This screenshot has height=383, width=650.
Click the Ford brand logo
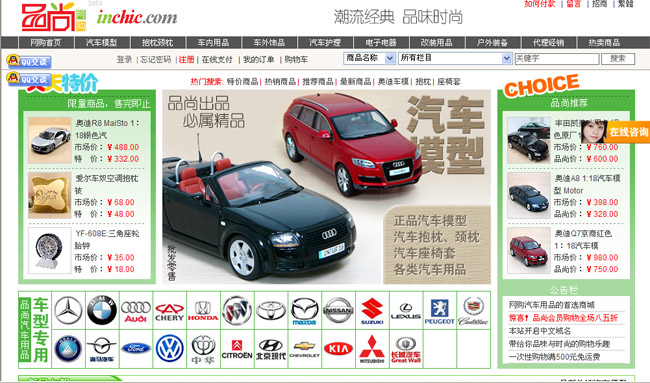pos(136,349)
